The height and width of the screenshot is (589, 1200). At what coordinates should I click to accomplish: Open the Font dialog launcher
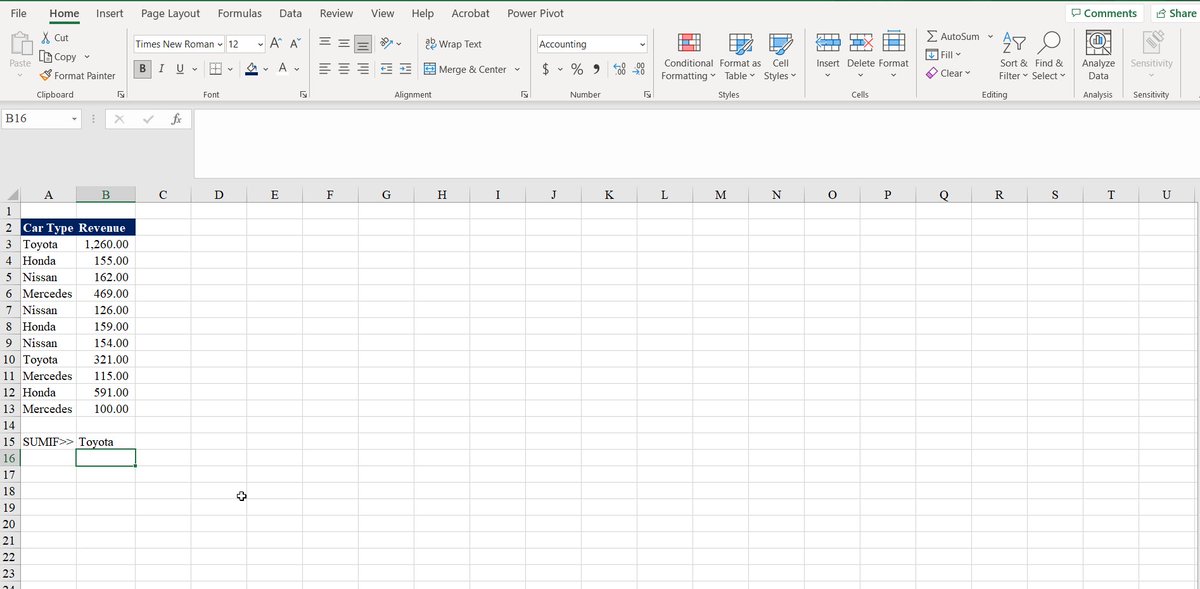304,94
